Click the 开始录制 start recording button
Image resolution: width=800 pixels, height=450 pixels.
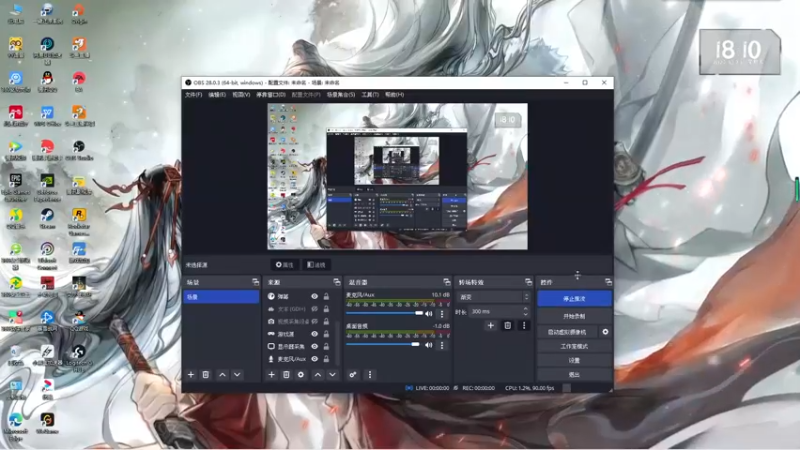point(574,316)
